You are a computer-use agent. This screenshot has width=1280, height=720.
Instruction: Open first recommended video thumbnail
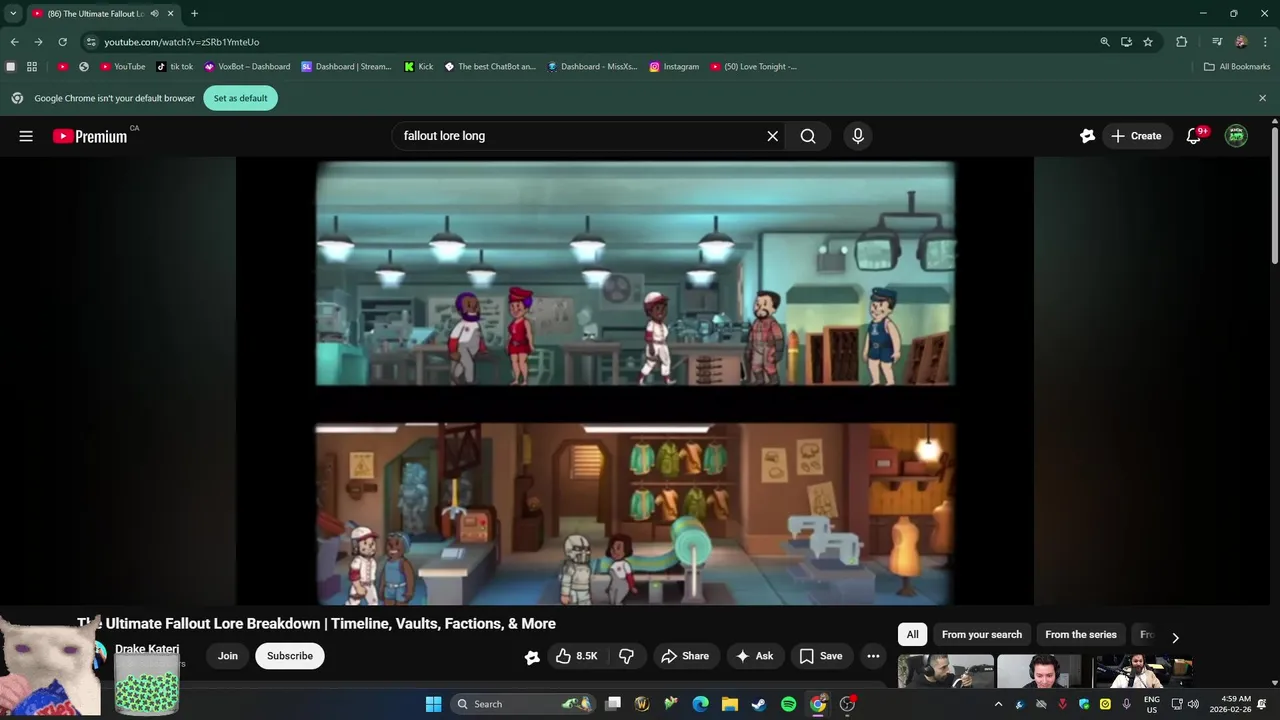(945, 671)
